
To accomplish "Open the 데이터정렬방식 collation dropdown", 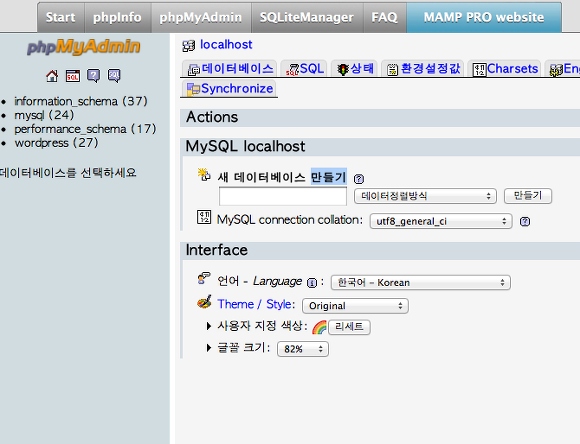I will [425, 196].
